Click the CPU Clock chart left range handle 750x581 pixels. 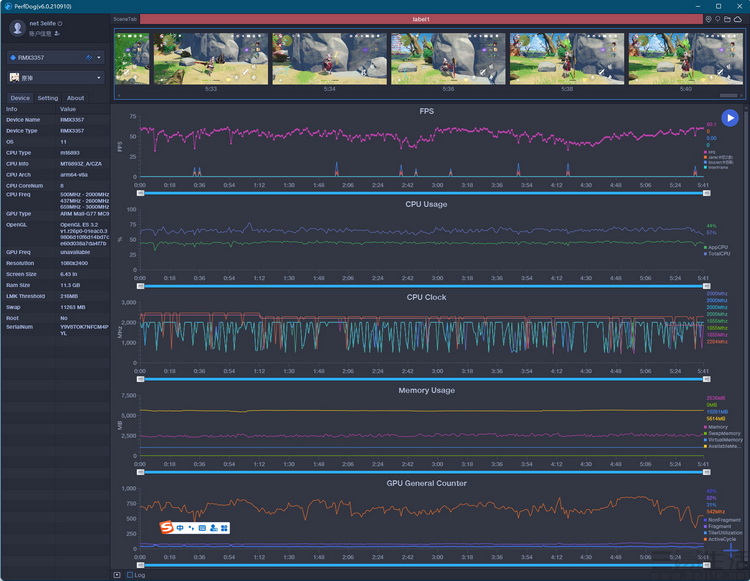141,379
